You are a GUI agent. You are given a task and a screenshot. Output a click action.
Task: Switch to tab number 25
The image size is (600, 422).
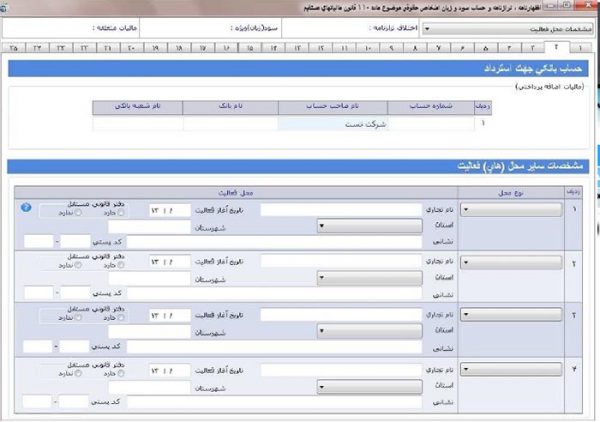point(14,47)
